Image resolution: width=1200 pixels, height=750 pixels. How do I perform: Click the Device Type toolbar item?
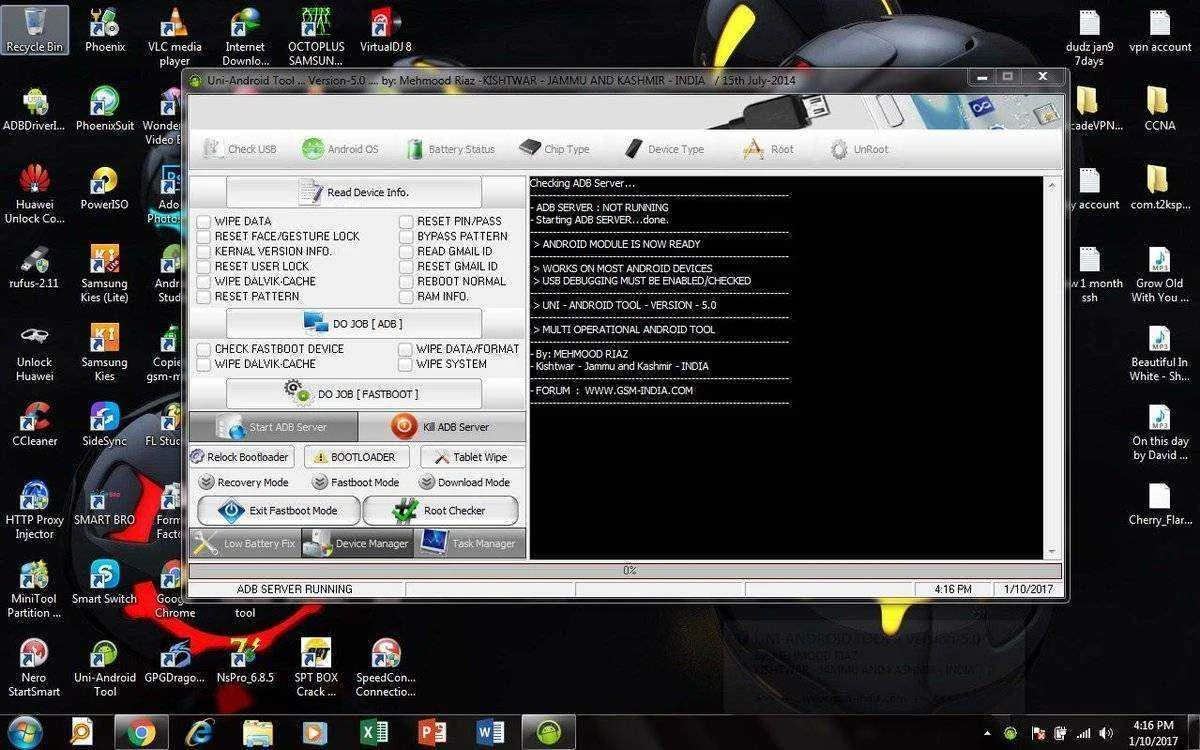(664, 149)
